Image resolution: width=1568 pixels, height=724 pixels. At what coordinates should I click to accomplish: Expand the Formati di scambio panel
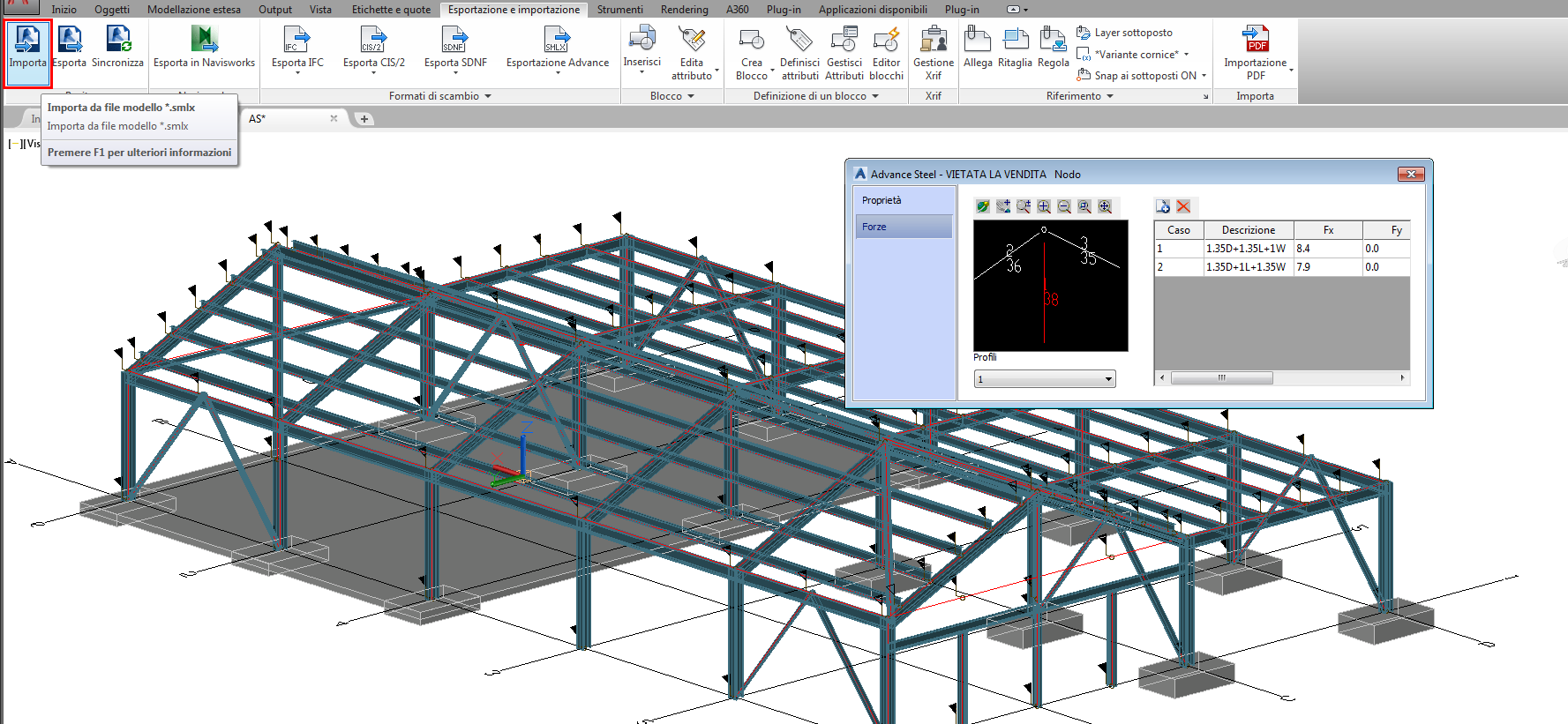click(x=440, y=96)
